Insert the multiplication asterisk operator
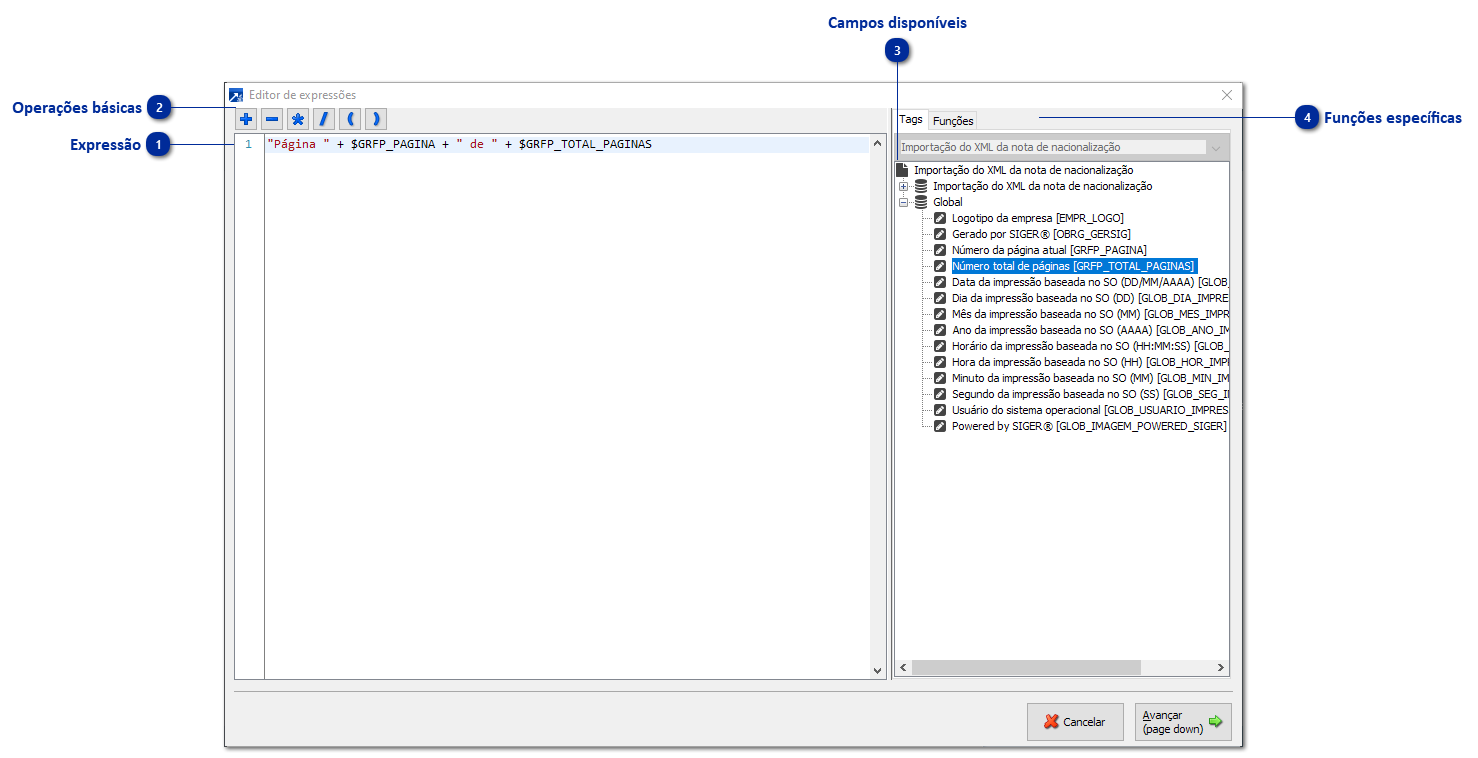 298,120
